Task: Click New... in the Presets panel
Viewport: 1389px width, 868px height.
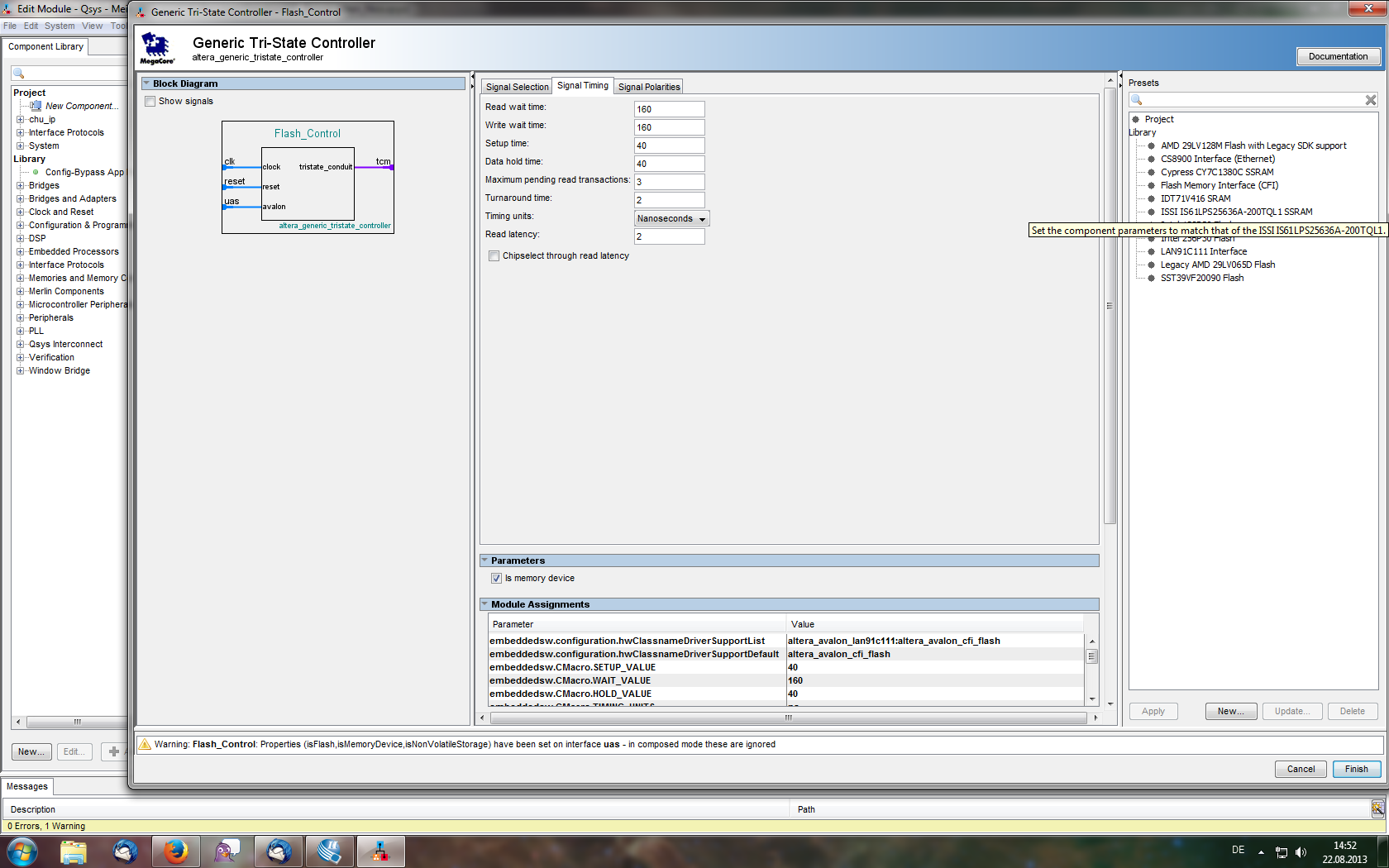Action: click(1230, 711)
